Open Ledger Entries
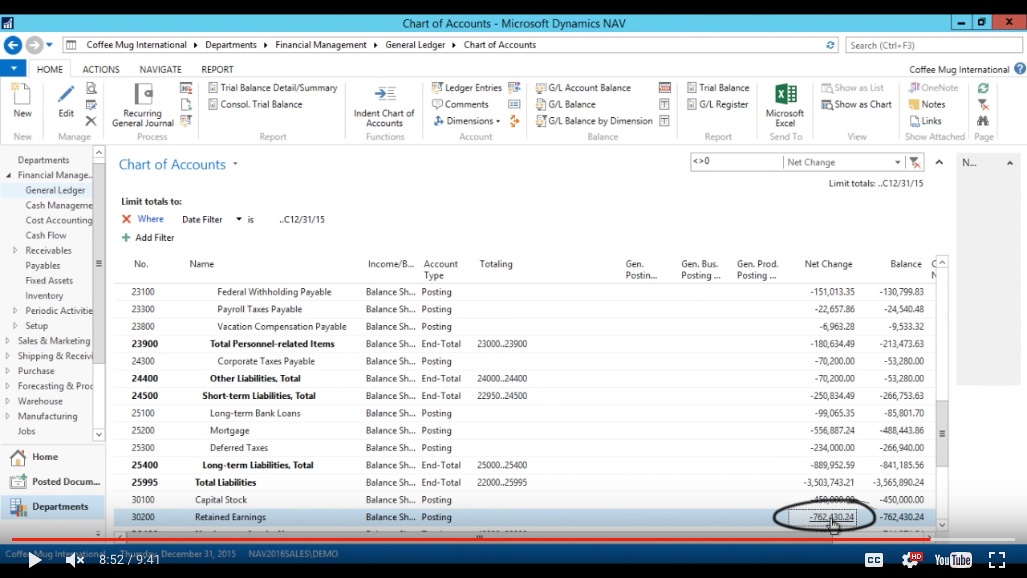 pyautogui.click(x=466, y=88)
